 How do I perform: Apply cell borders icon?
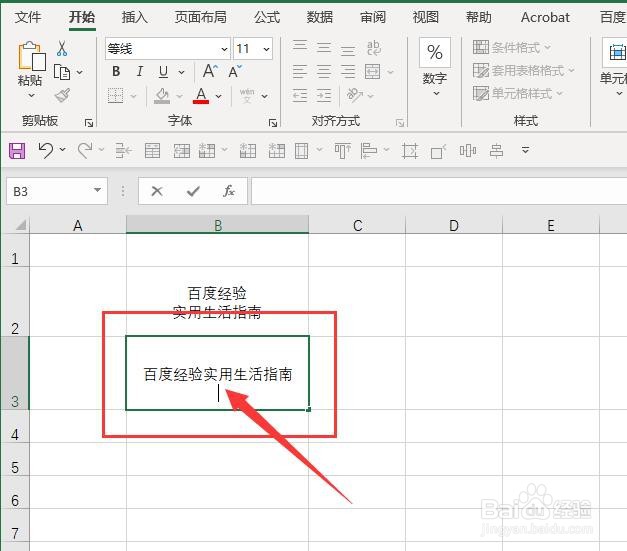click(116, 96)
